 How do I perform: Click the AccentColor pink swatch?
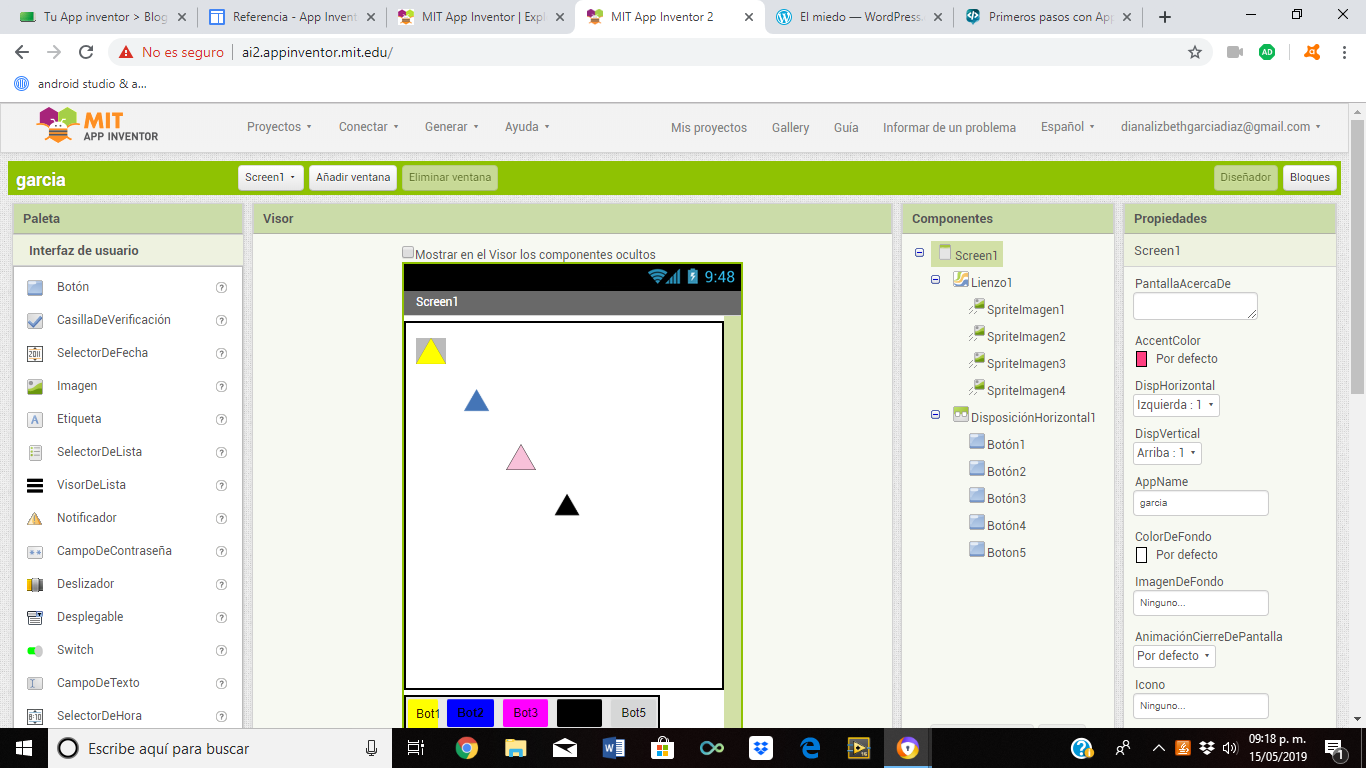point(1142,359)
